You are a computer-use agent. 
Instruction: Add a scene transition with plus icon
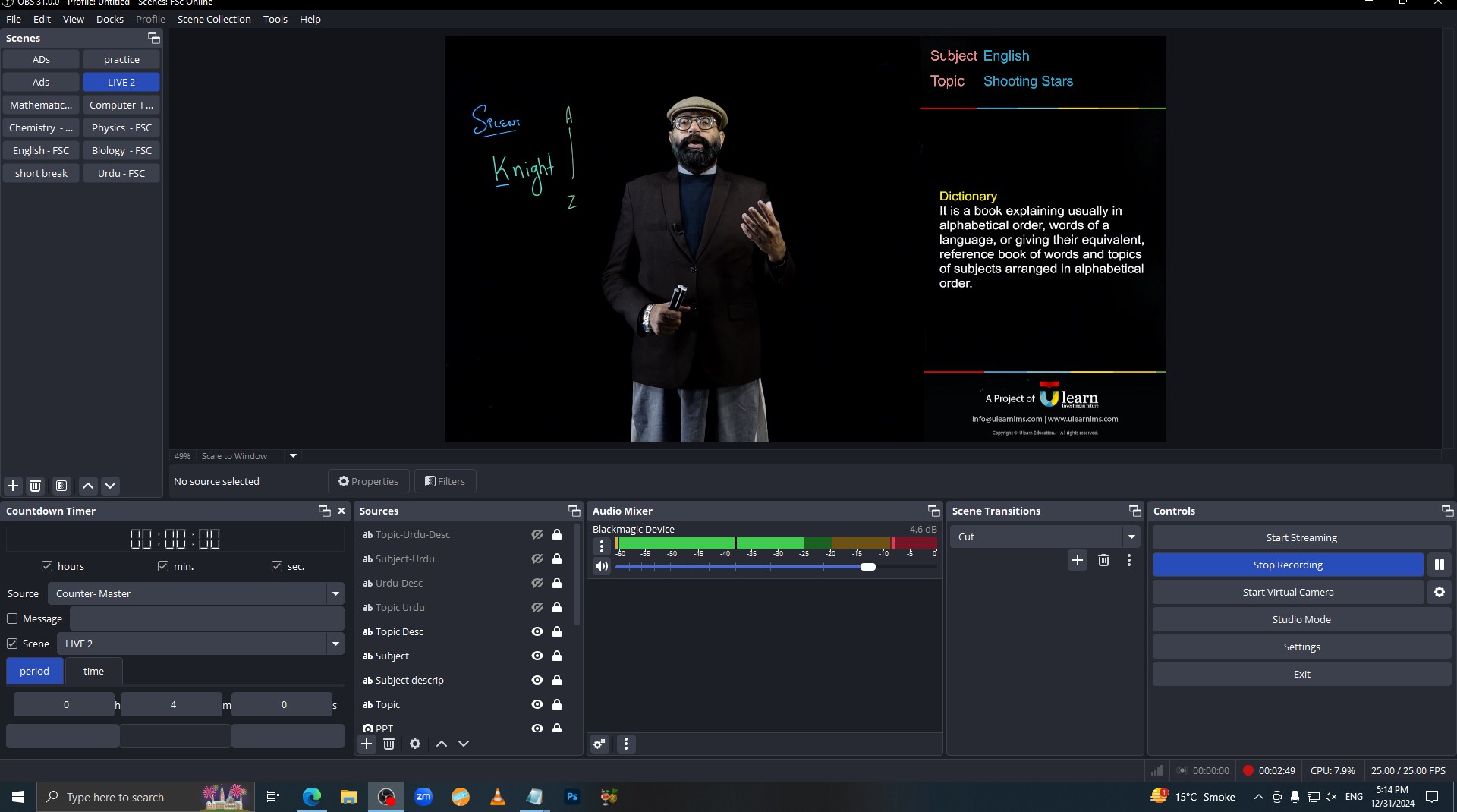click(1078, 560)
